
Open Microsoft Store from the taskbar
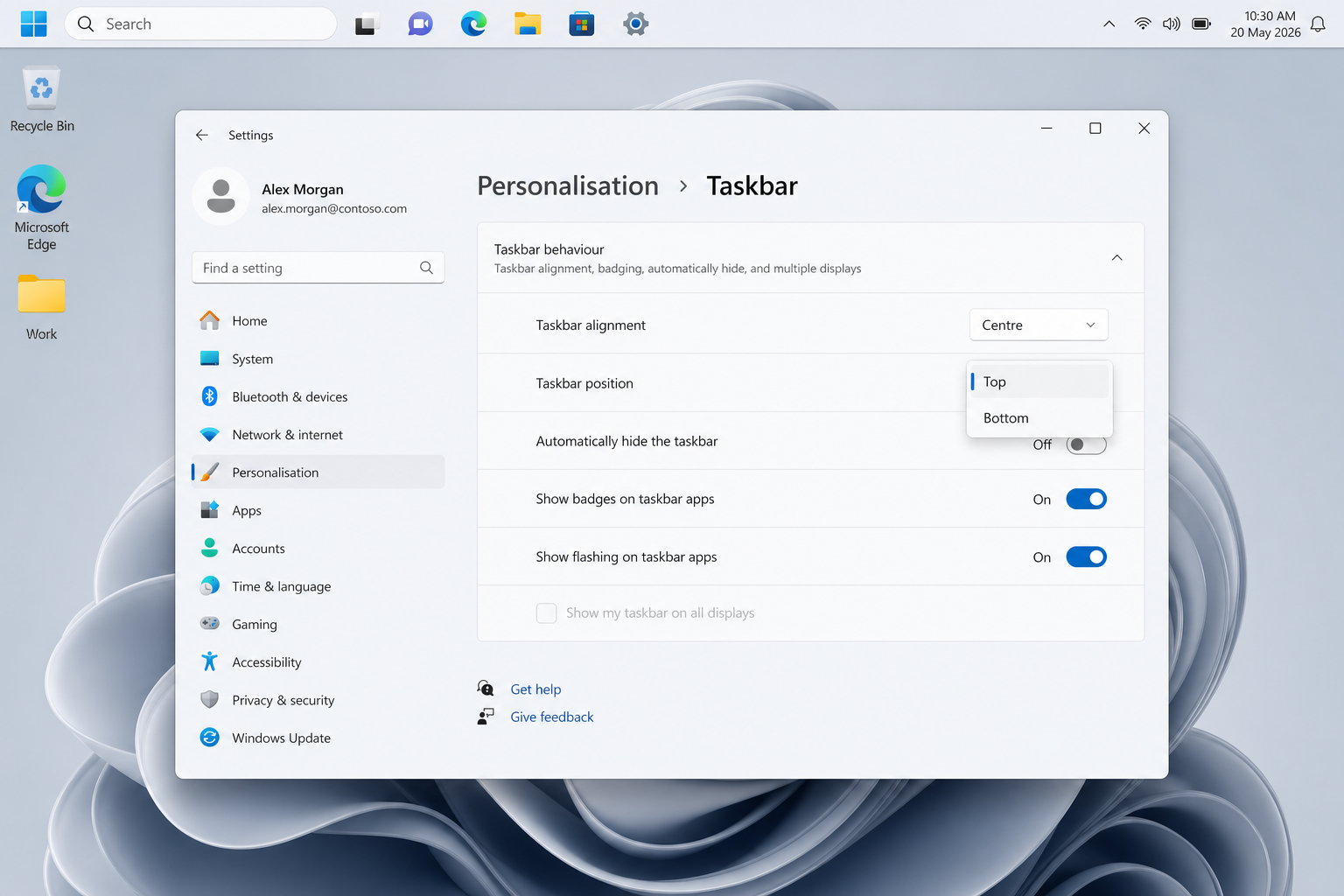click(x=582, y=24)
